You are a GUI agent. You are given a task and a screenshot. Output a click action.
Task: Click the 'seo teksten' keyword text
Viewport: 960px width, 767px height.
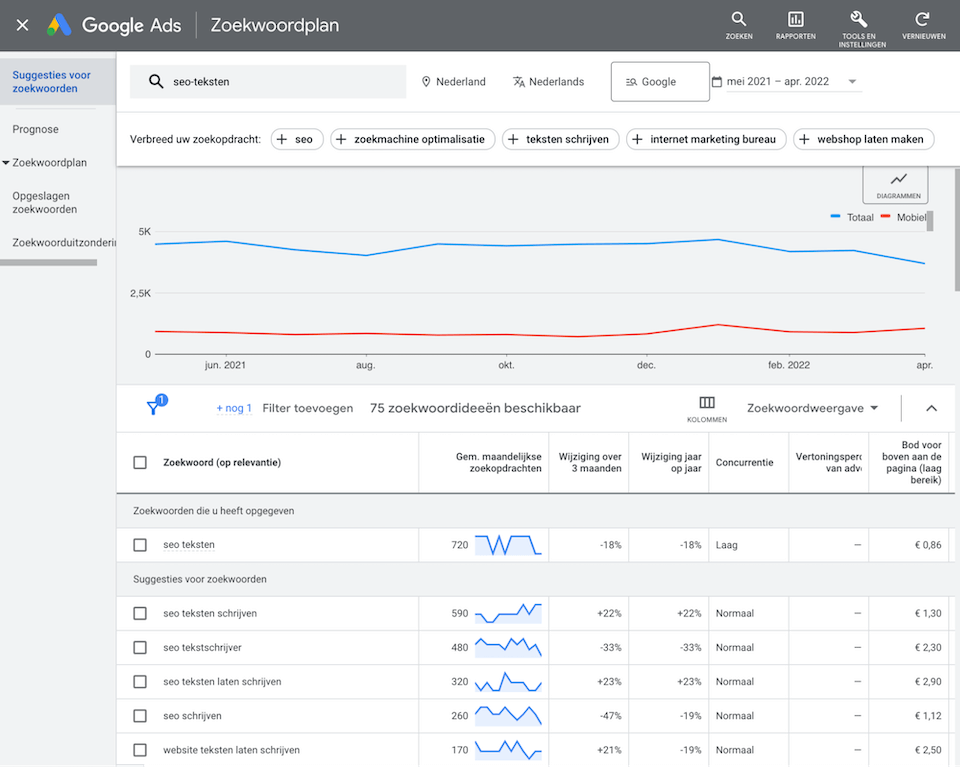[189, 545]
